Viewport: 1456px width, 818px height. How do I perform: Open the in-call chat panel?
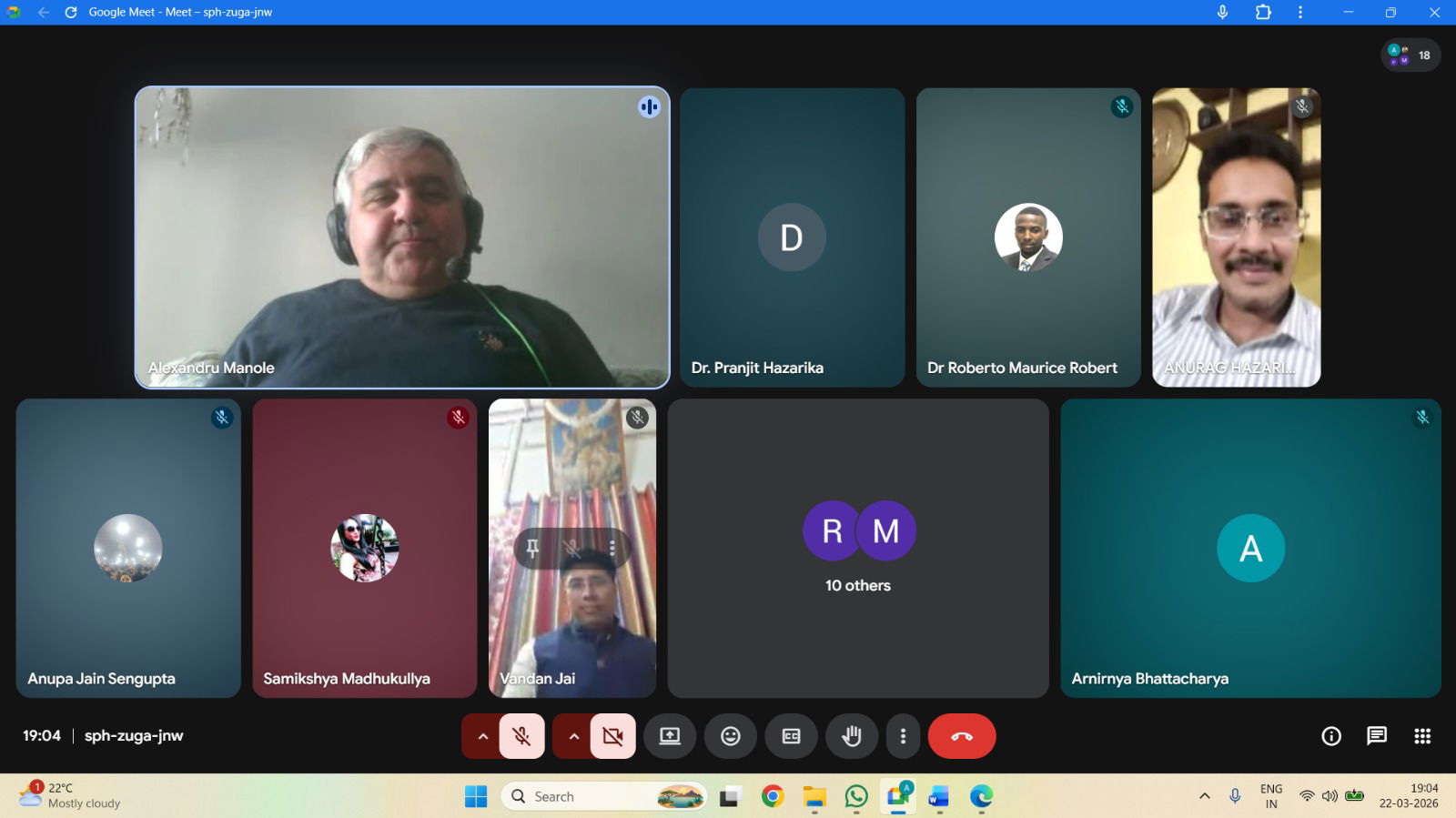pyautogui.click(x=1376, y=736)
